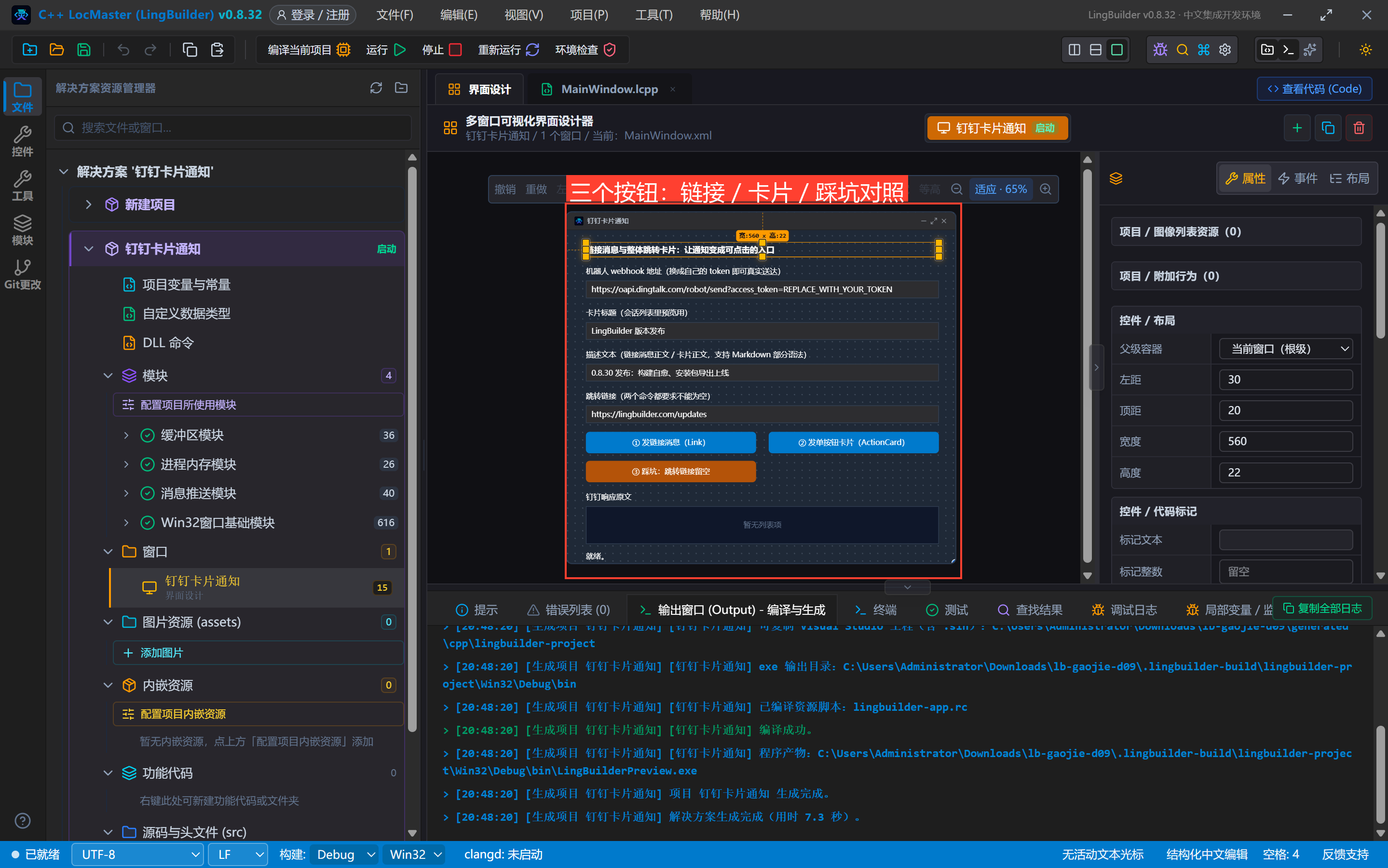The height and width of the screenshot is (868, 1388).
Task: Click 复制全部日志 button
Action: click(1322, 608)
